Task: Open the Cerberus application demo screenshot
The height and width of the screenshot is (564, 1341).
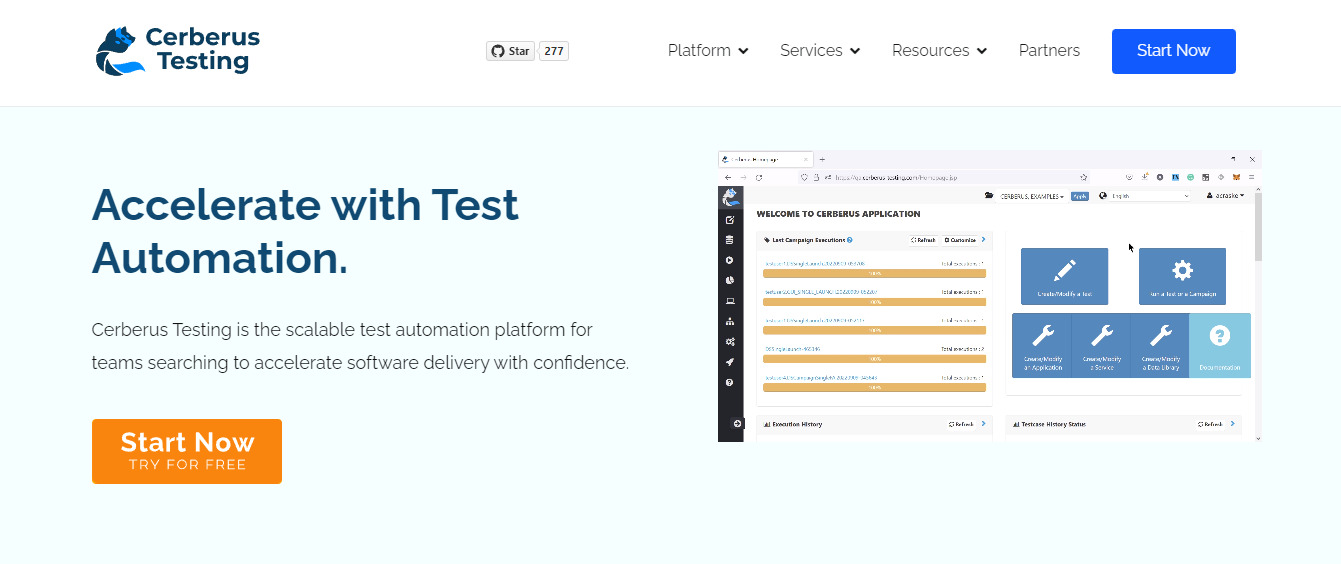Action: tap(990, 296)
